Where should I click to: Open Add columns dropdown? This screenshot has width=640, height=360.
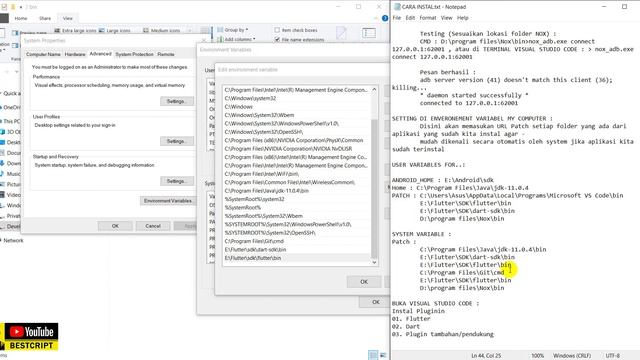[x=236, y=39]
